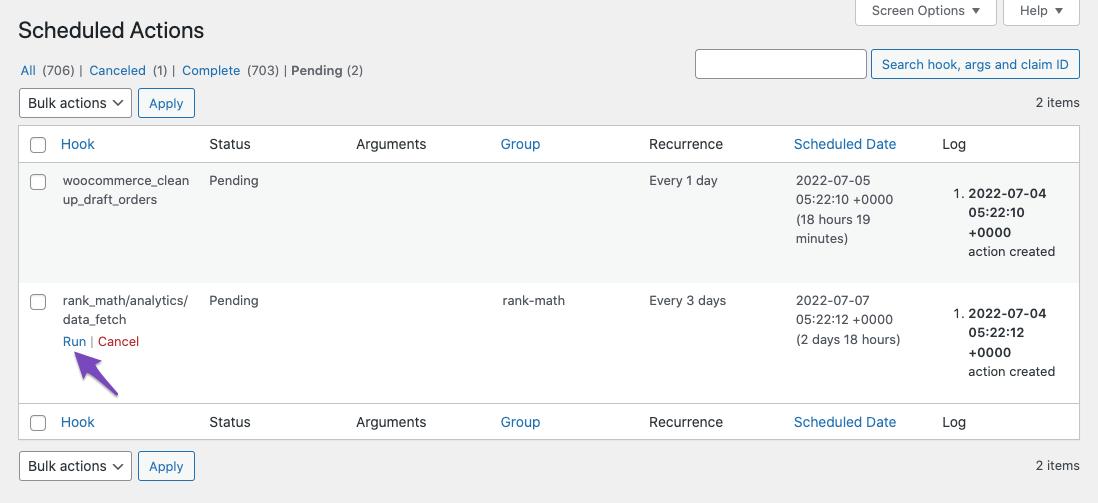Screen dimensions: 1098x503
Task: Click the Log column header
Action: (954, 144)
